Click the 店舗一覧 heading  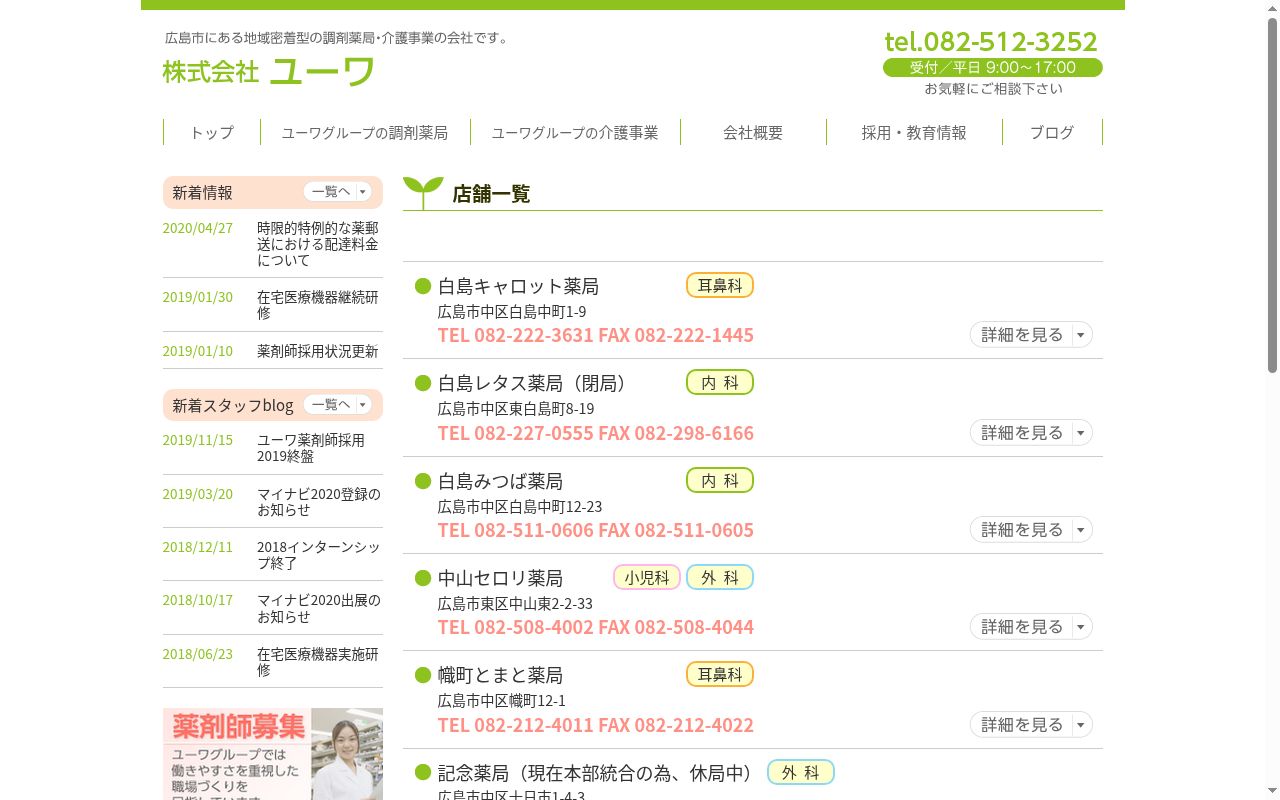[491, 194]
